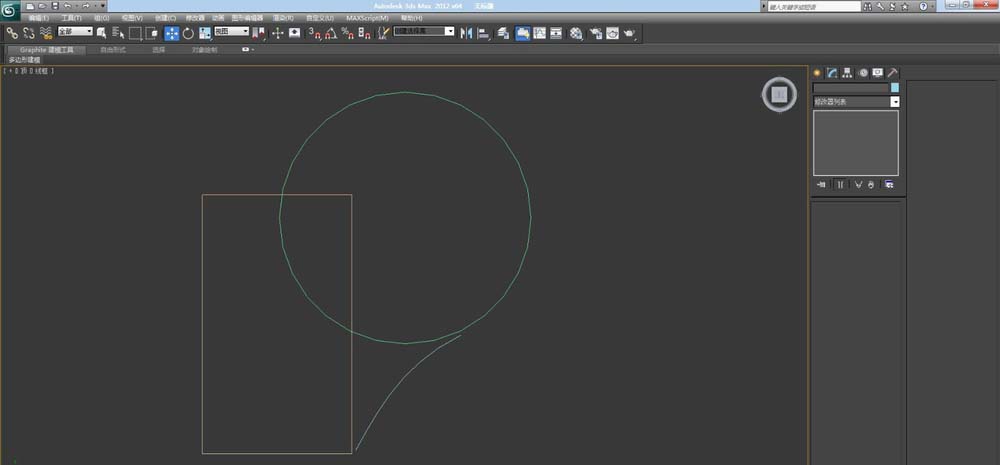Click the object color swatch
The image size is (1000, 465).
pos(894,88)
